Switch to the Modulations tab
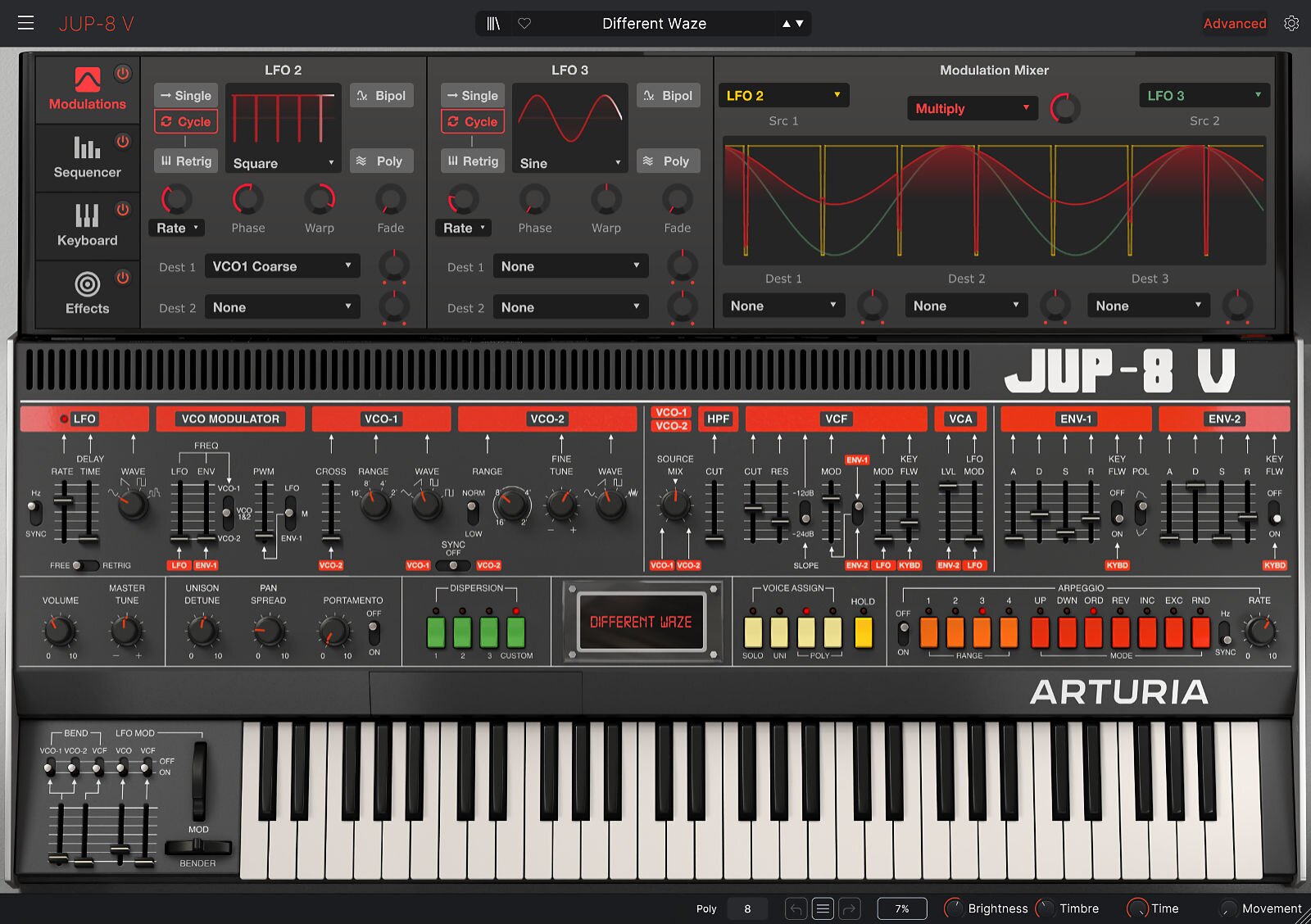The width and height of the screenshot is (1311, 924). coord(87,90)
